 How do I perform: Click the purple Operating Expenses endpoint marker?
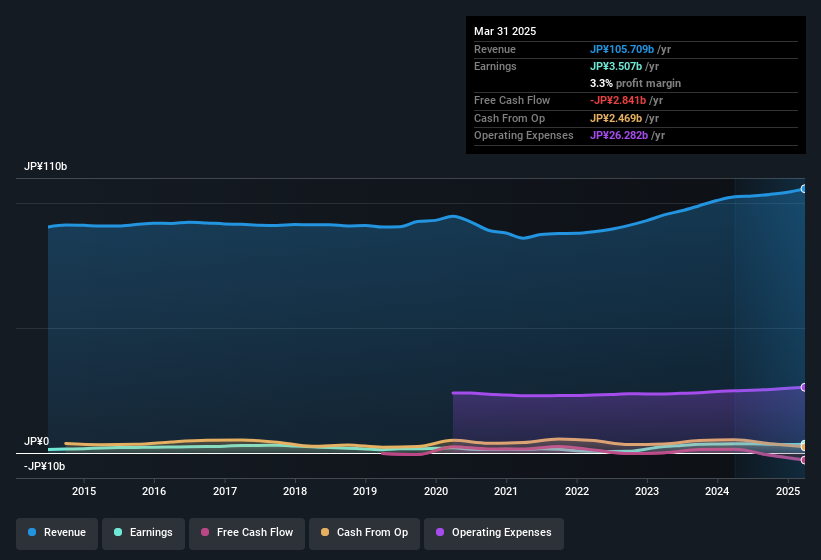pos(804,387)
